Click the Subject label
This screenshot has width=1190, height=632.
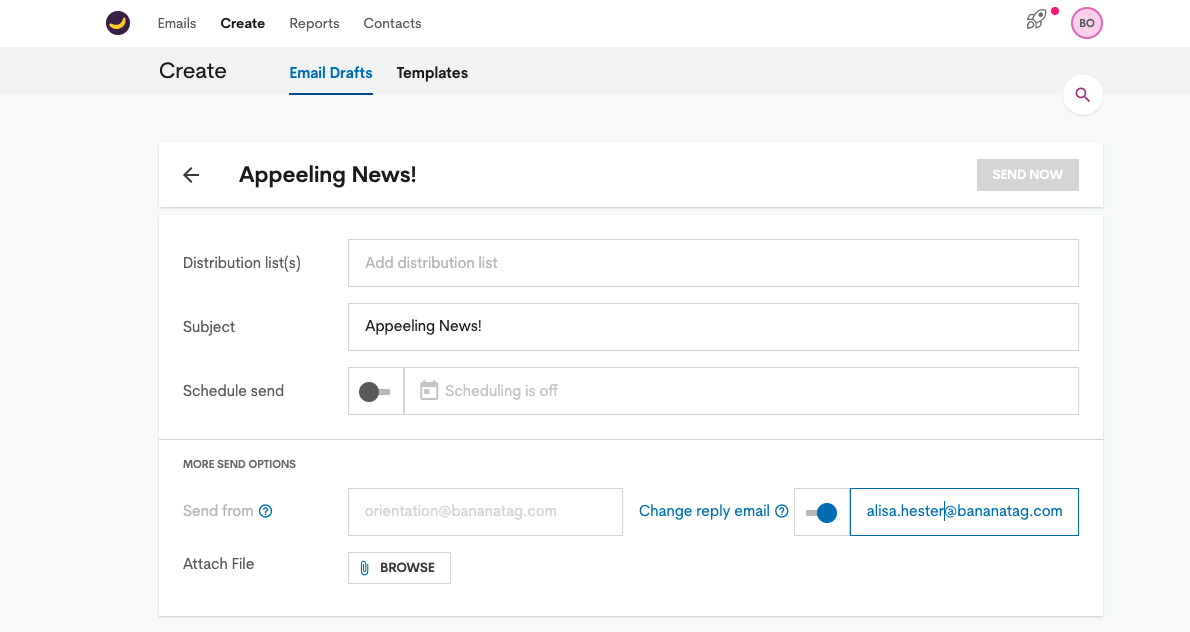209,327
